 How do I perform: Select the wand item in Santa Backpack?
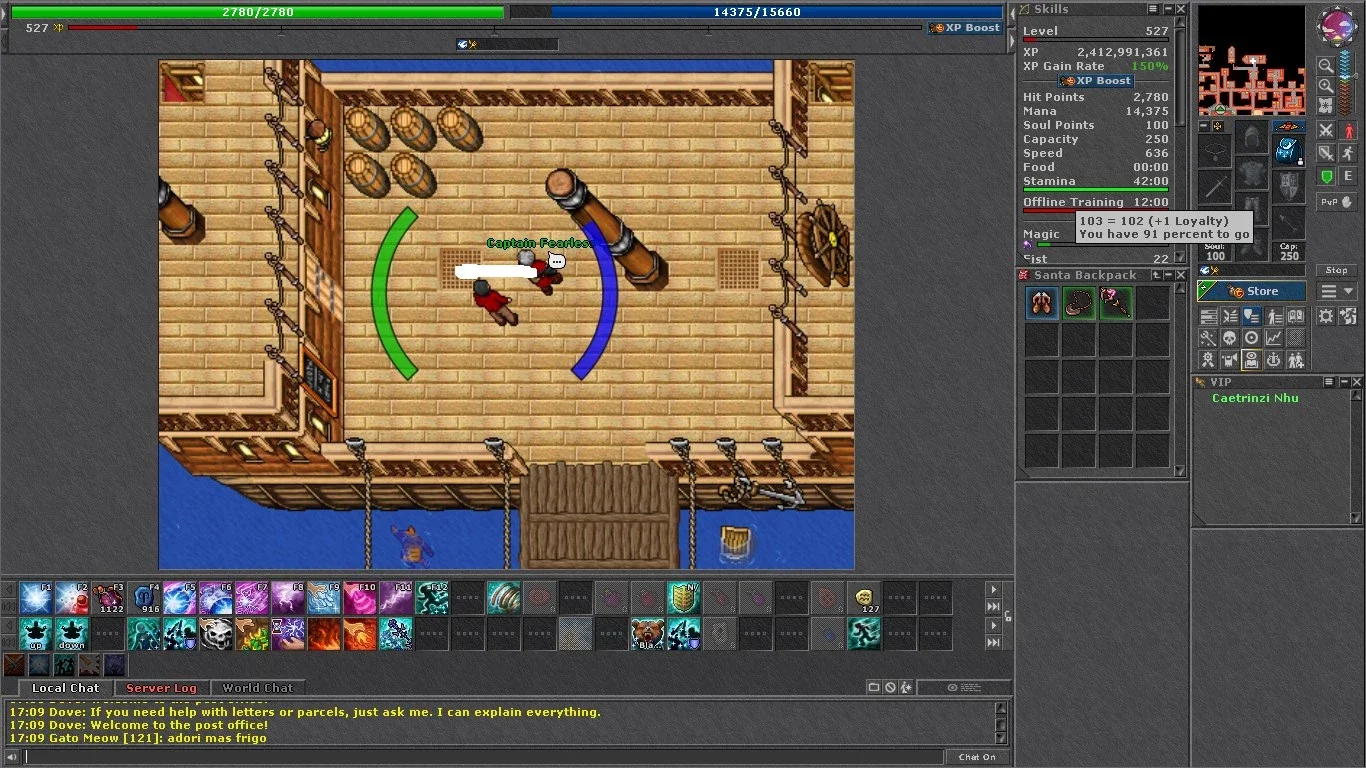point(1116,303)
